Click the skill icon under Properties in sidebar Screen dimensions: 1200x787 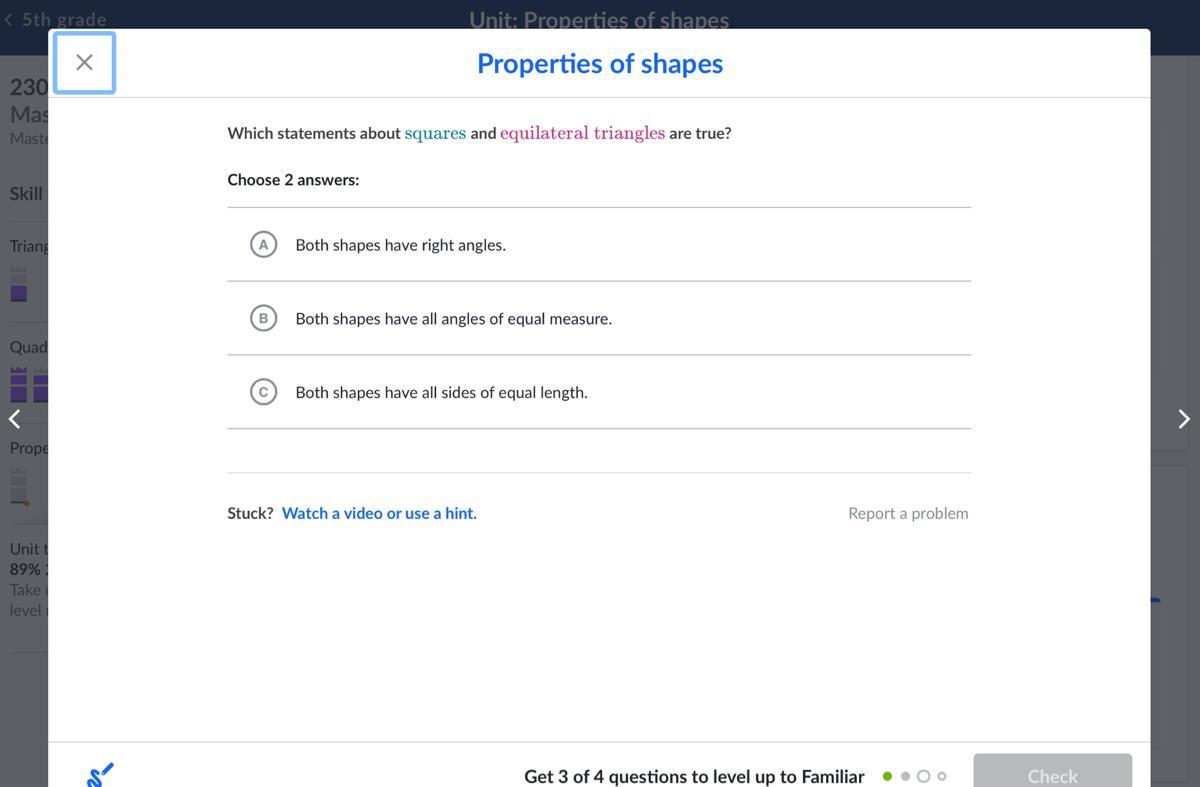[x=19, y=487]
